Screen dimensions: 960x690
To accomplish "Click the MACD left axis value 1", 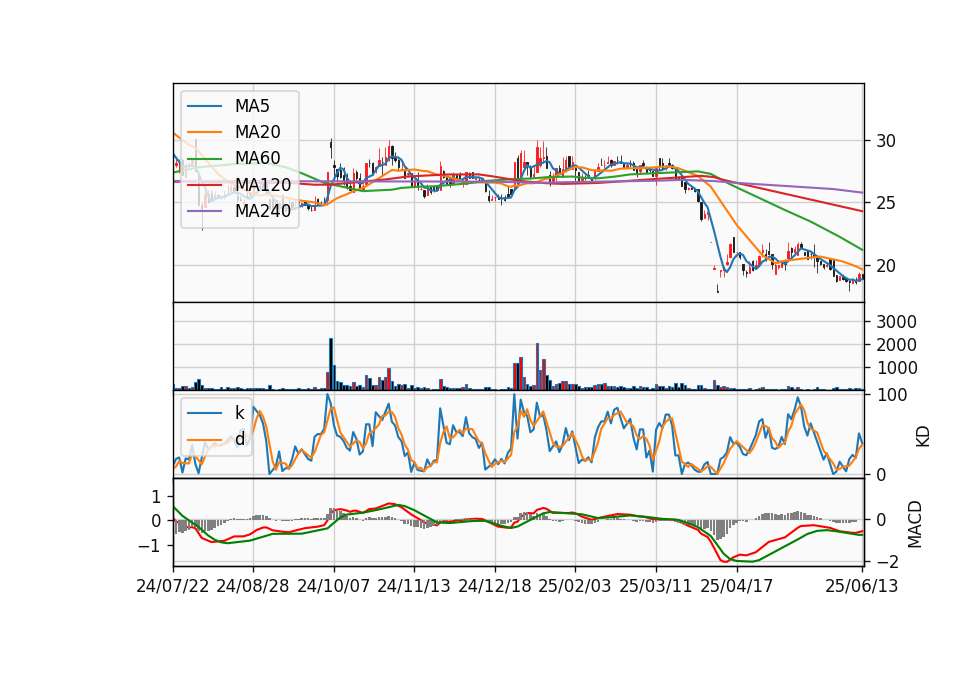I will [x=156, y=497].
